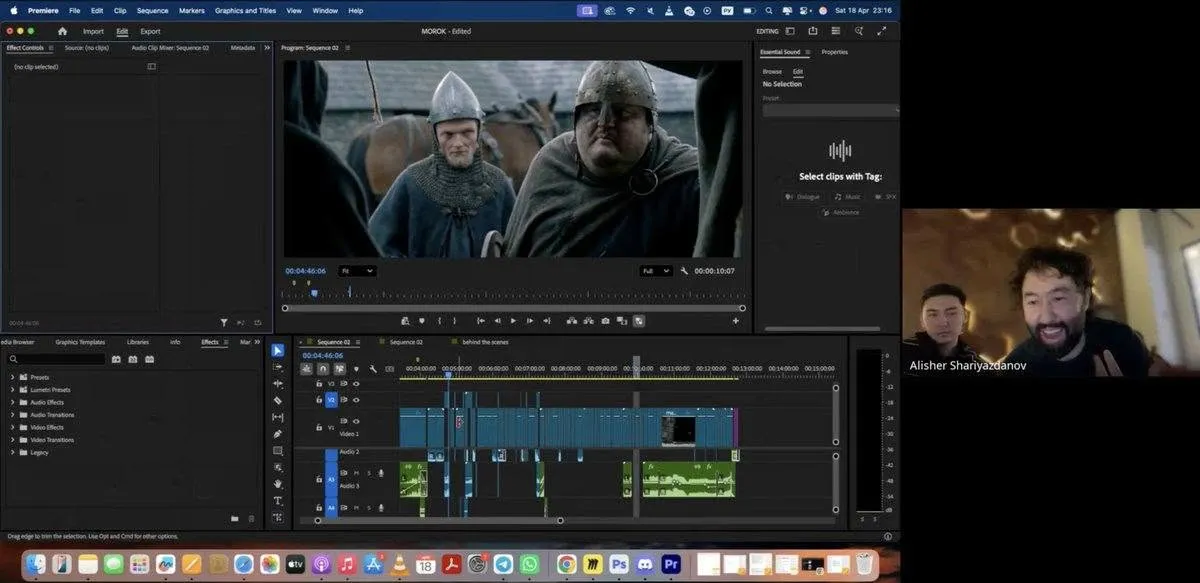Open Full playback resolution dropdown

(x=655, y=271)
